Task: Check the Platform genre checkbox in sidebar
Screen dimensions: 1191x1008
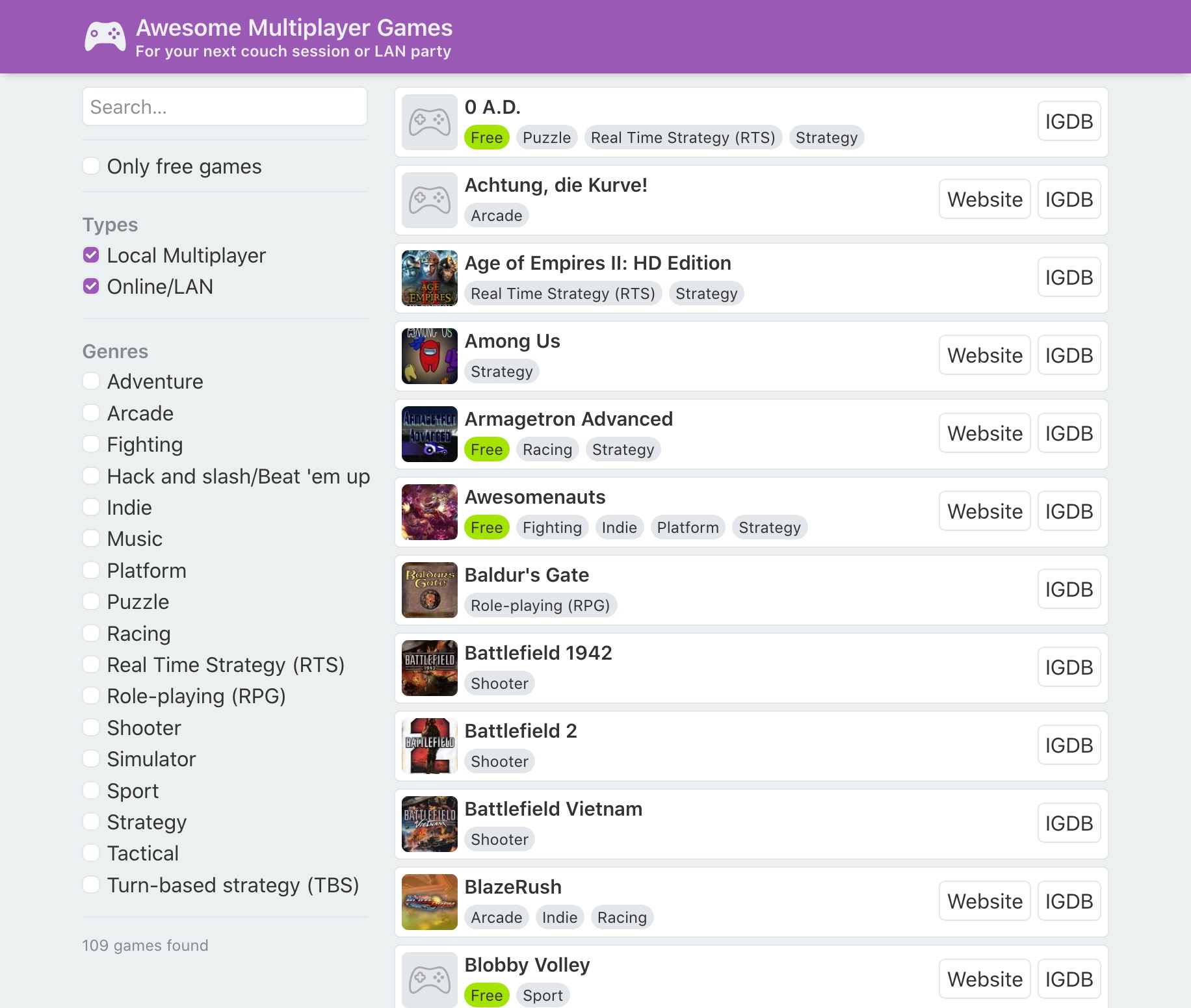Action: coord(91,570)
